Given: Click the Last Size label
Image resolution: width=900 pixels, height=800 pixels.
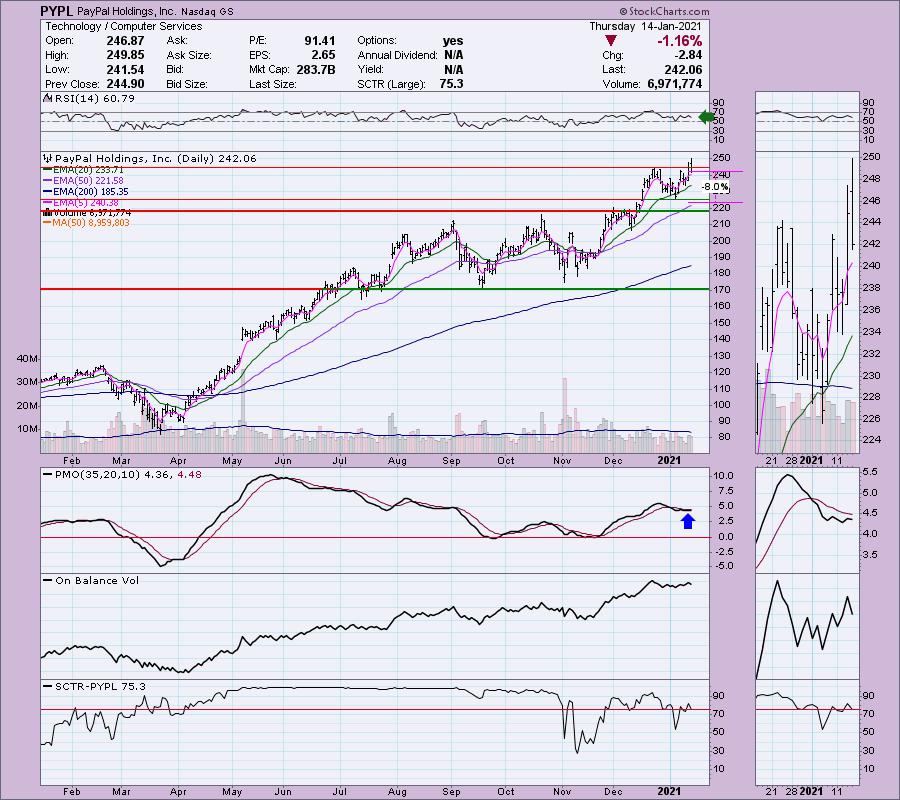Looking at the screenshot, I should click(273, 84).
